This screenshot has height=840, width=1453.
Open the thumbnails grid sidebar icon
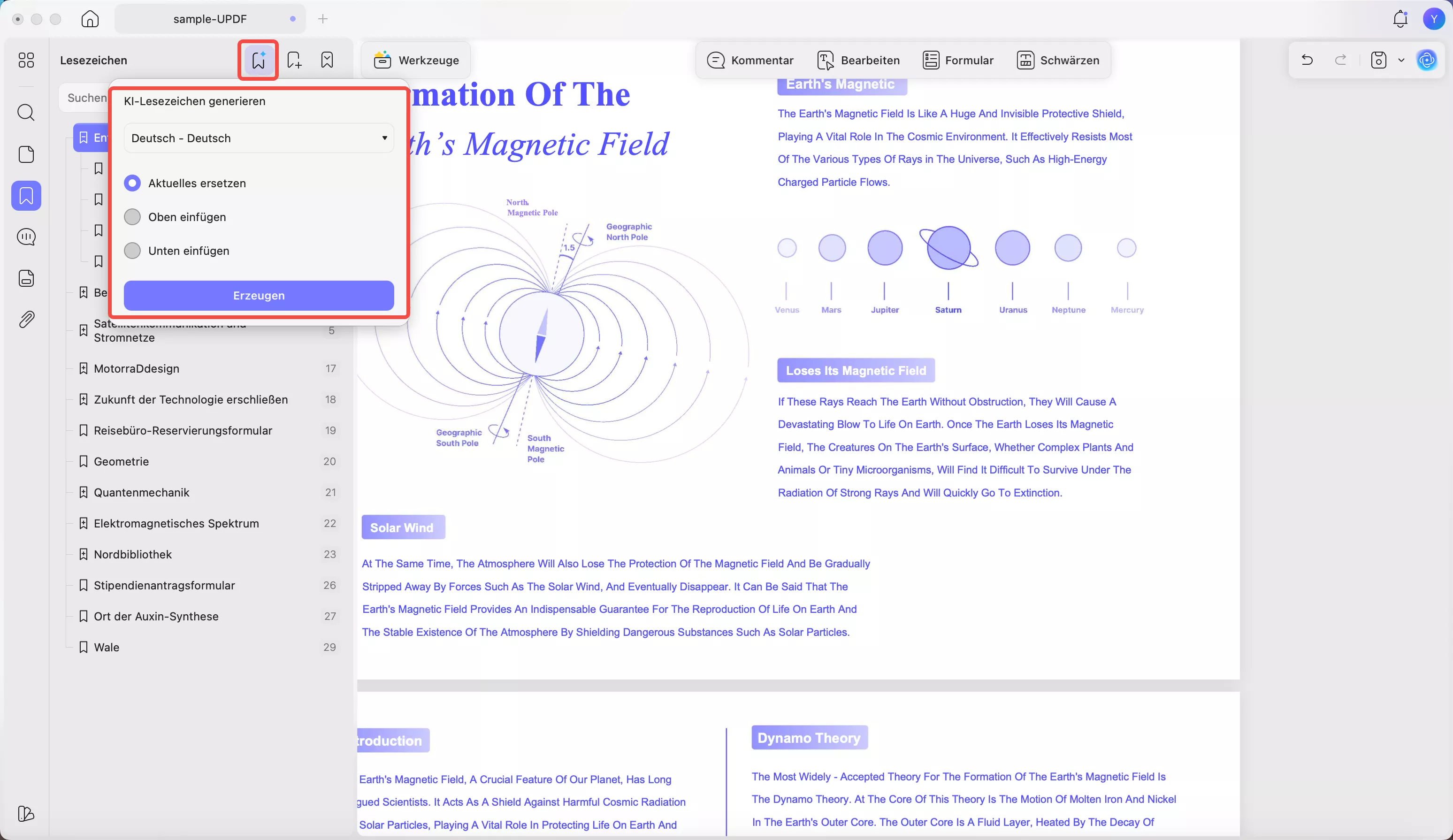coord(26,60)
